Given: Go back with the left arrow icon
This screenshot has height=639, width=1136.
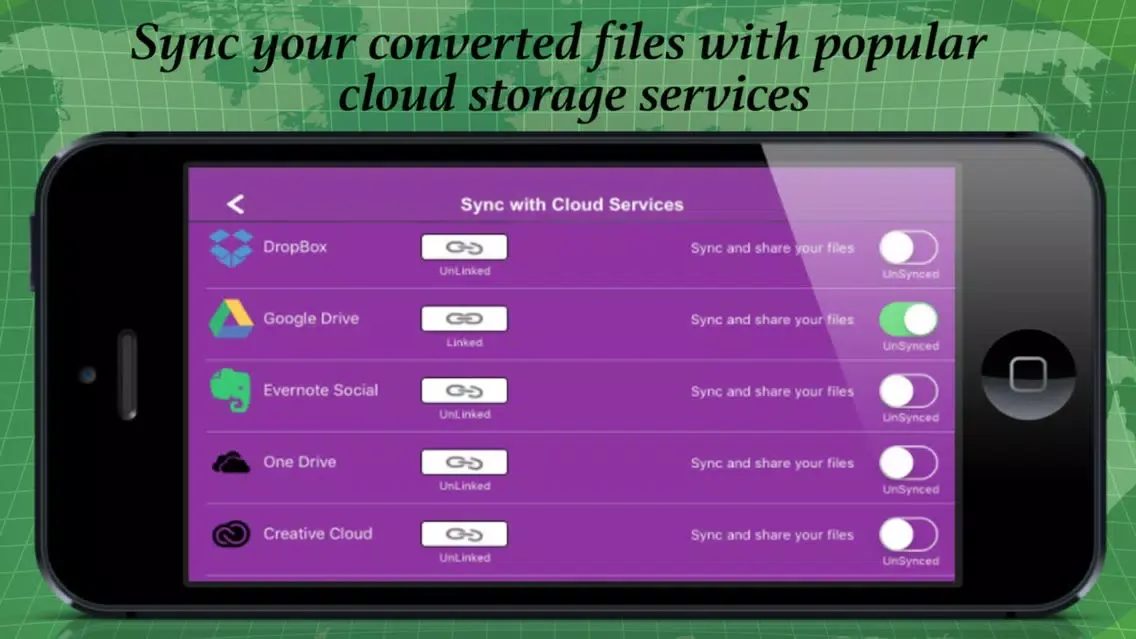Looking at the screenshot, I should click(235, 204).
